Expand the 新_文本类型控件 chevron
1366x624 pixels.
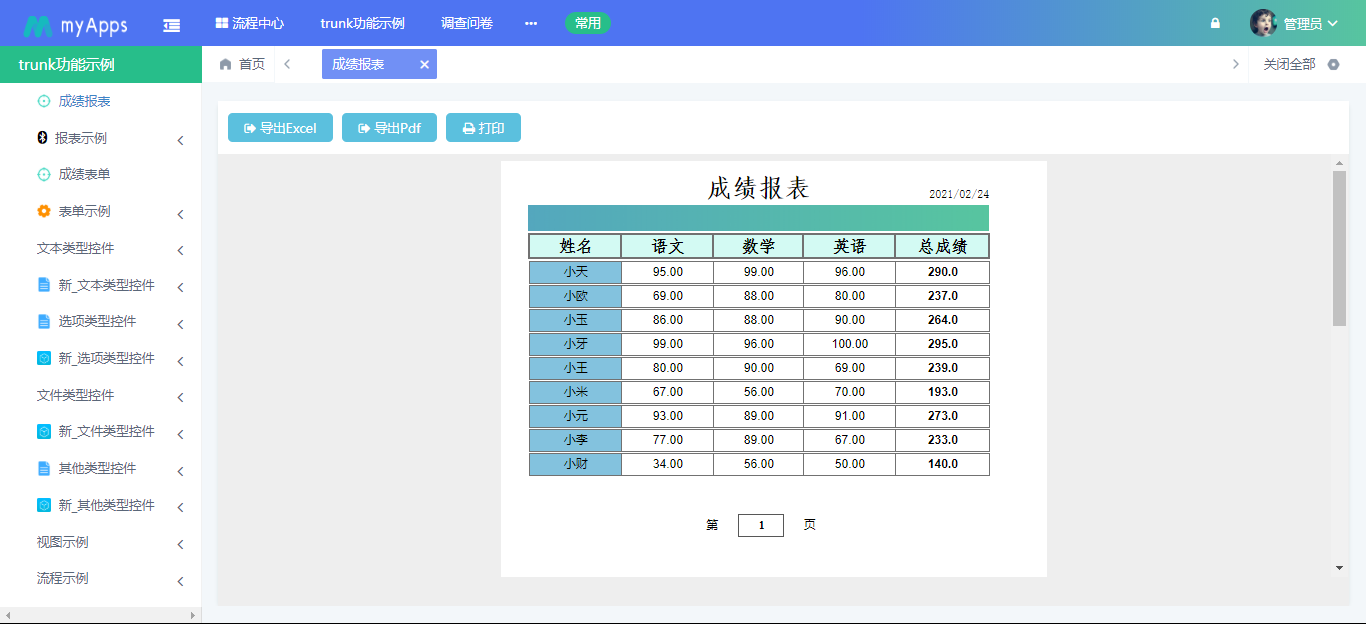(181, 288)
